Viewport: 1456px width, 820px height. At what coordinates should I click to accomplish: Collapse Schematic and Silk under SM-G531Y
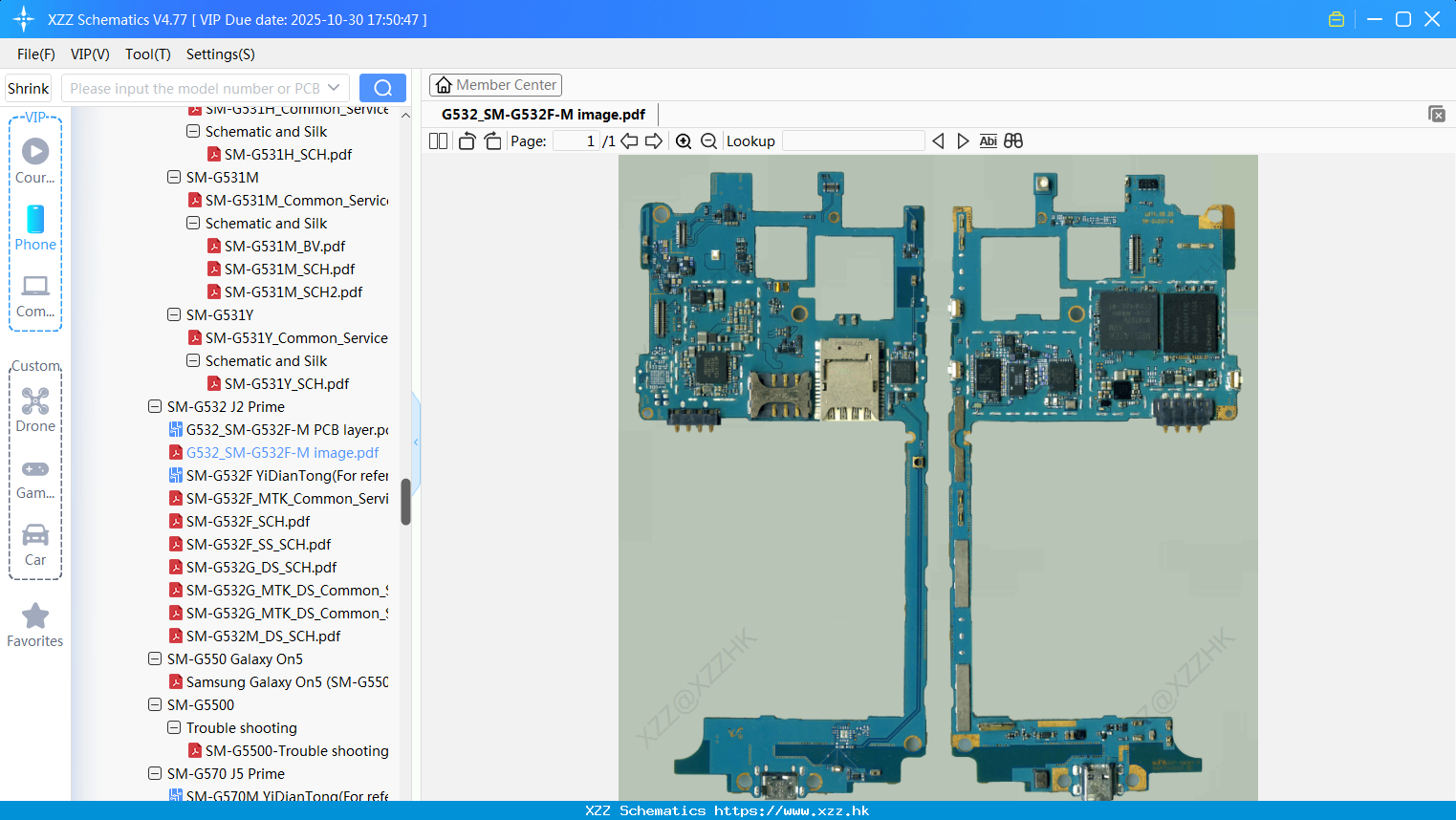coord(193,361)
